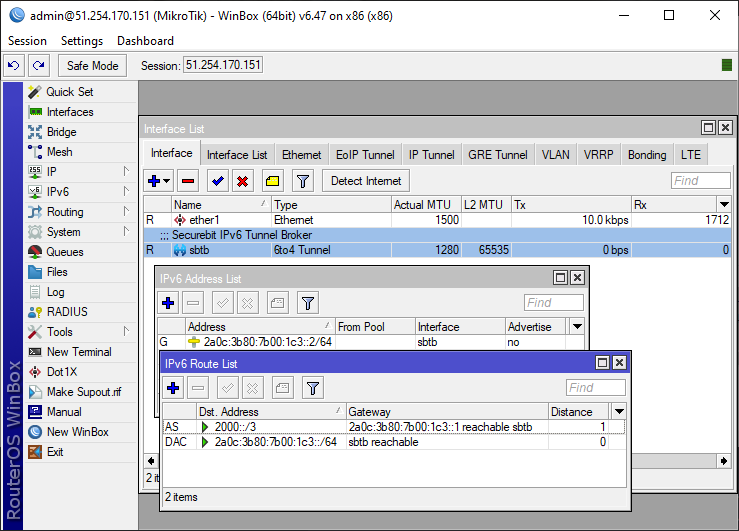This screenshot has width=739, height=531.
Task: Select address 2a0c:3b80:7b00:1c3::2/64 row
Action: 371,342
